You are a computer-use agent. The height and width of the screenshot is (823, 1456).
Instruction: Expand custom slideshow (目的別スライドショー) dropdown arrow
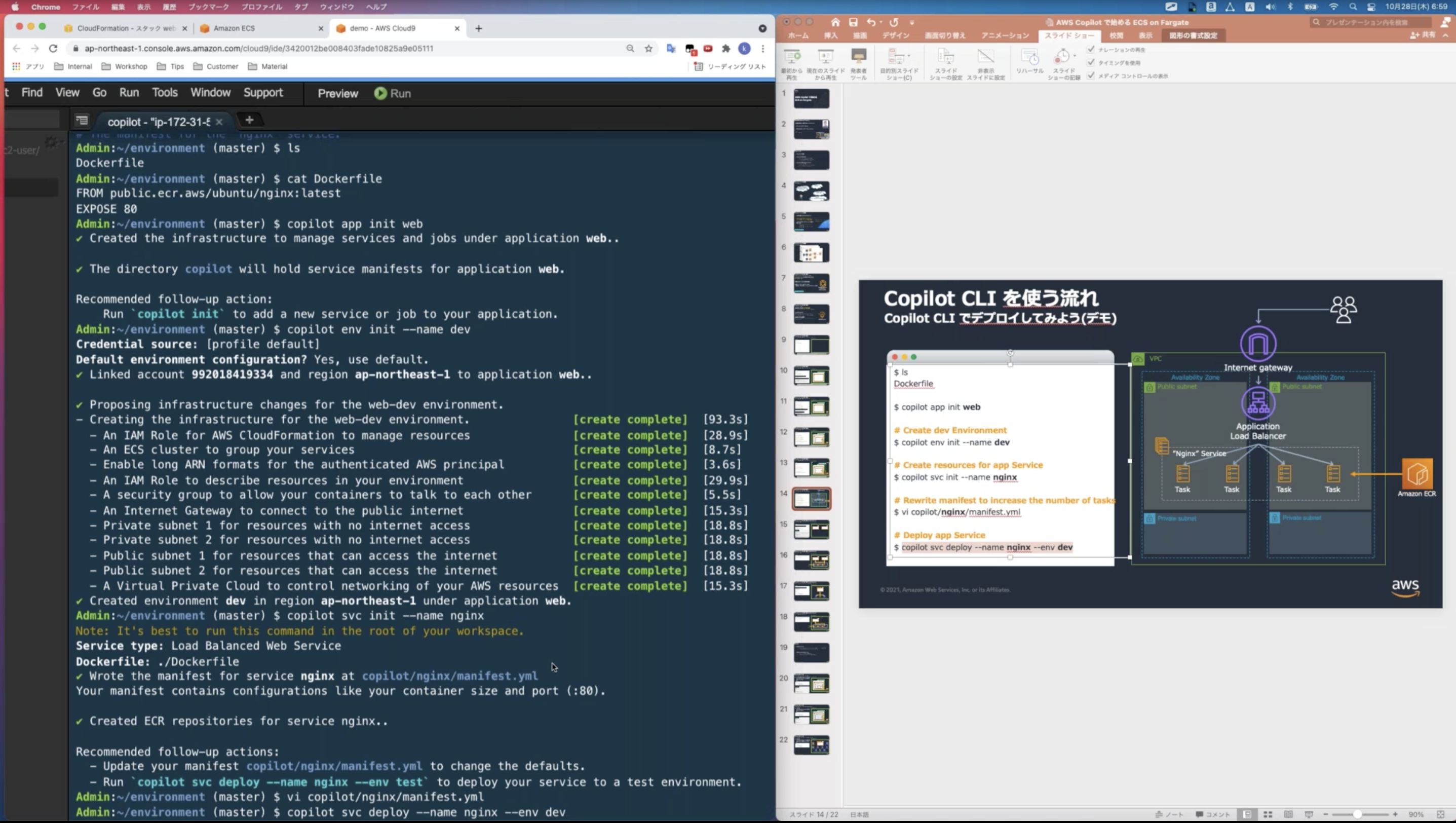tap(908, 56)
